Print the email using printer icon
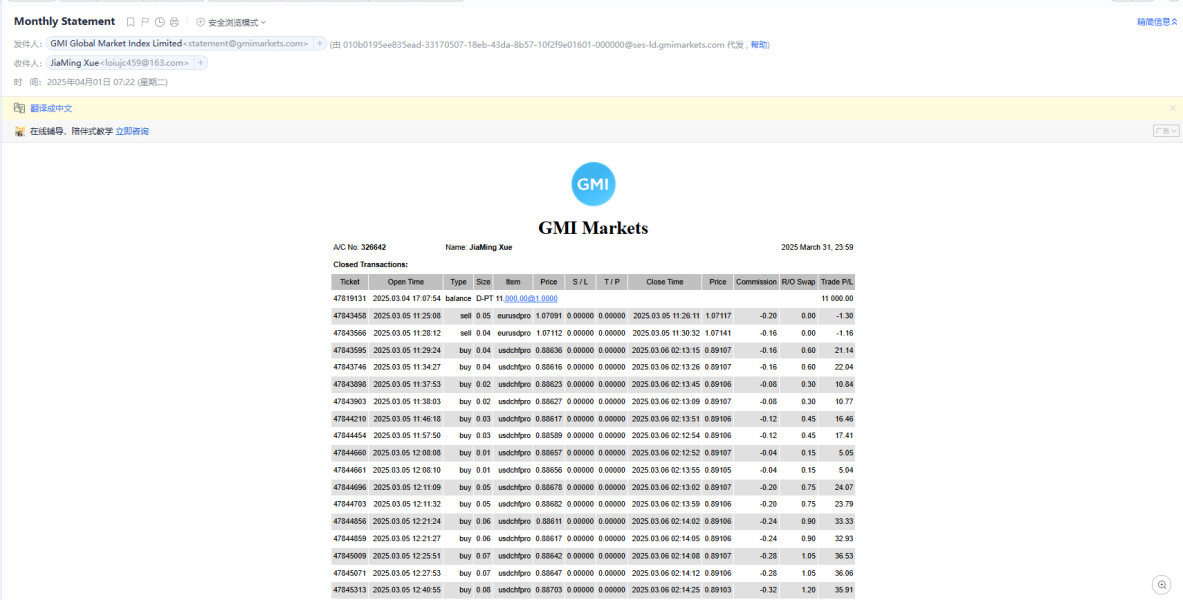Image resolution: width=1183 pixels, height=600 pixels. pos(174,22)
